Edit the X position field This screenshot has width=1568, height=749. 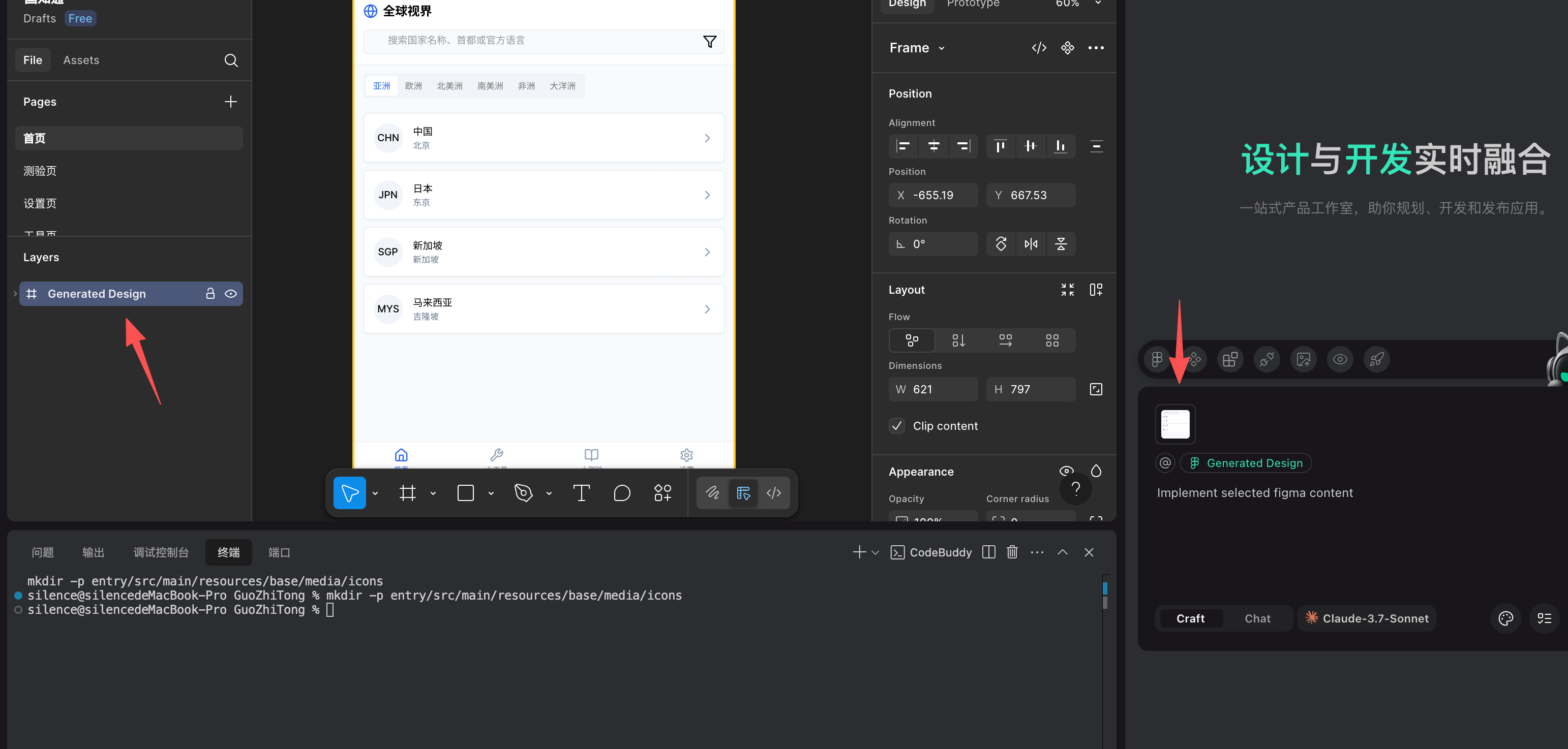933,195
